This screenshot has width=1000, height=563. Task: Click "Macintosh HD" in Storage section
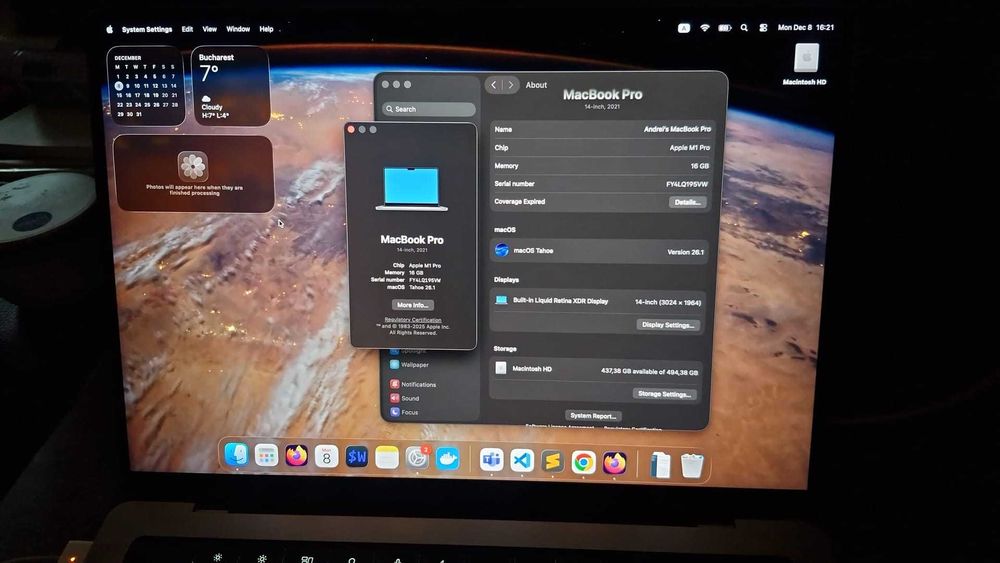tap(532, 369)
